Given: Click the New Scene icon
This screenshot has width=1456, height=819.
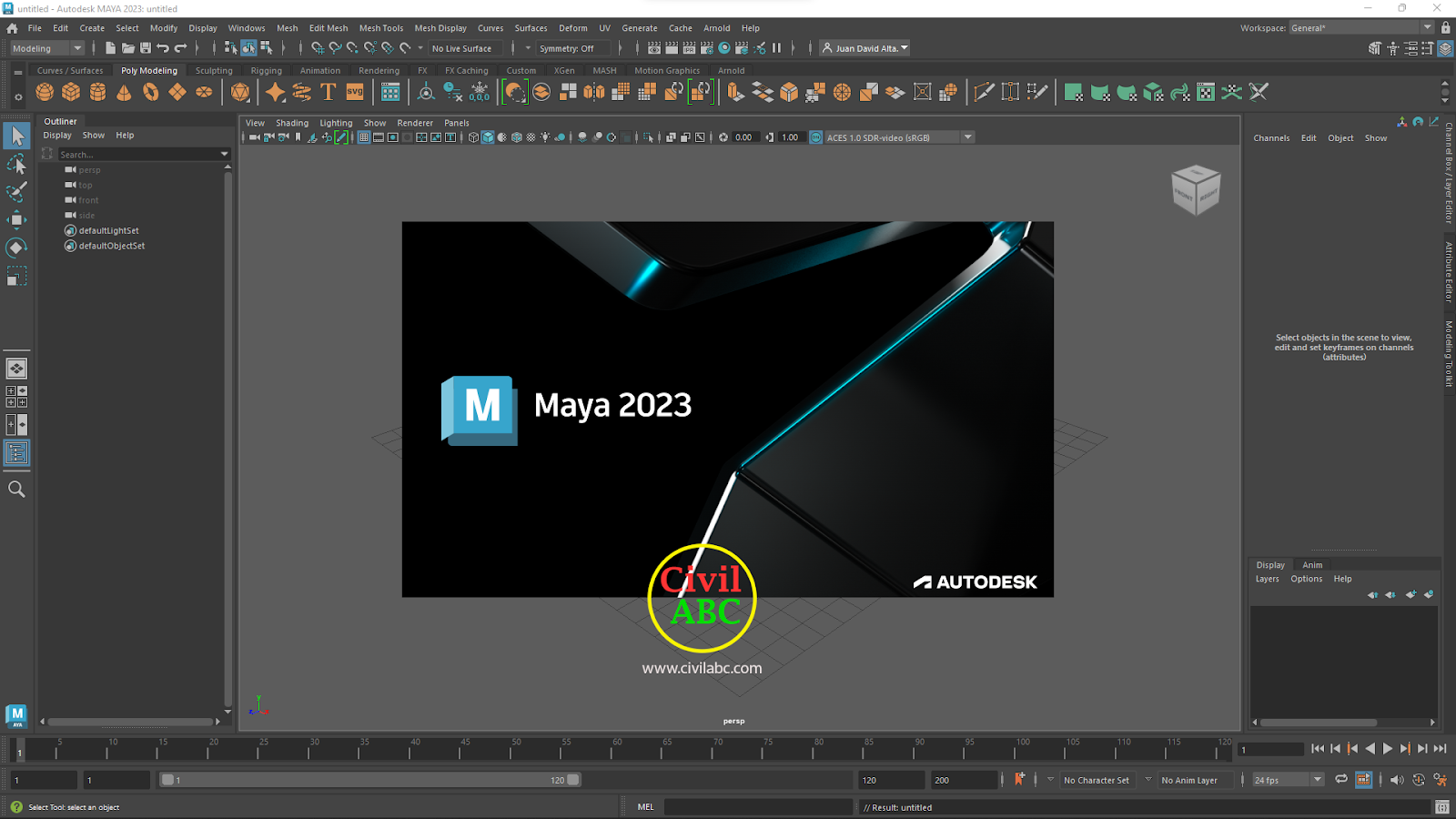Looking at the screenshot, I should pos(110,48).
